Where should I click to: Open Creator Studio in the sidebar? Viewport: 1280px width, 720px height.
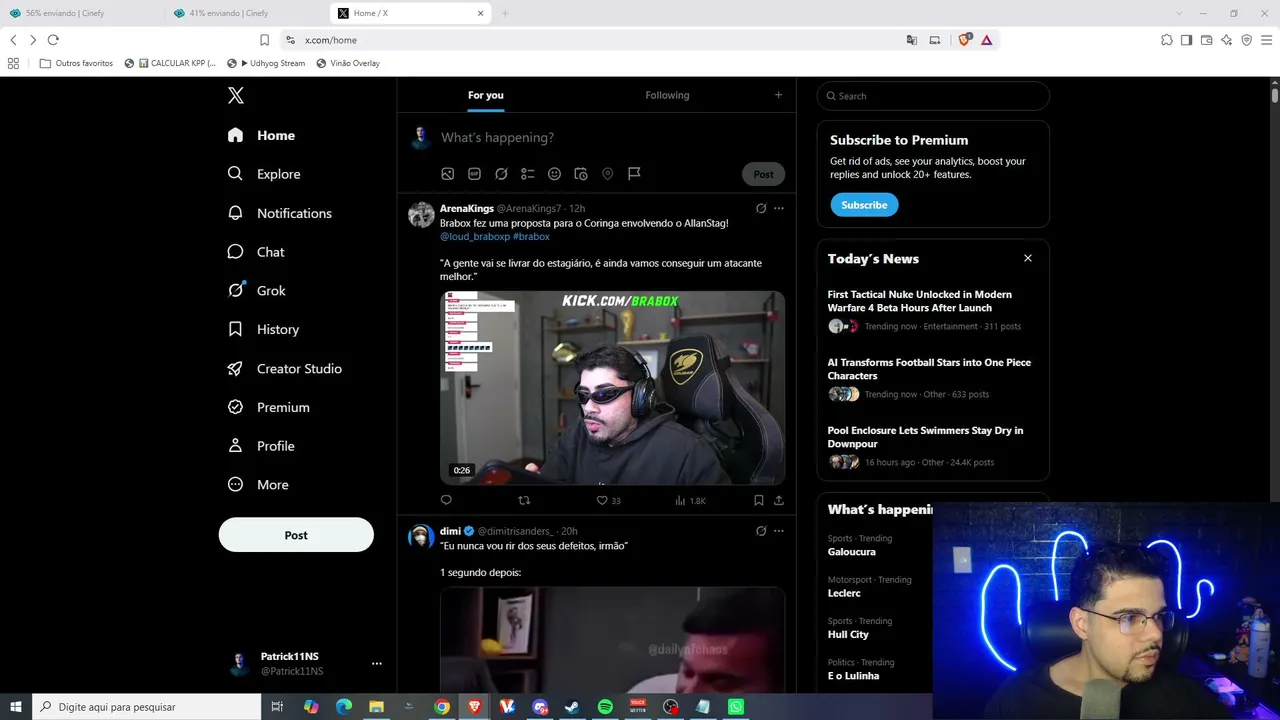[x=285, y=368]
